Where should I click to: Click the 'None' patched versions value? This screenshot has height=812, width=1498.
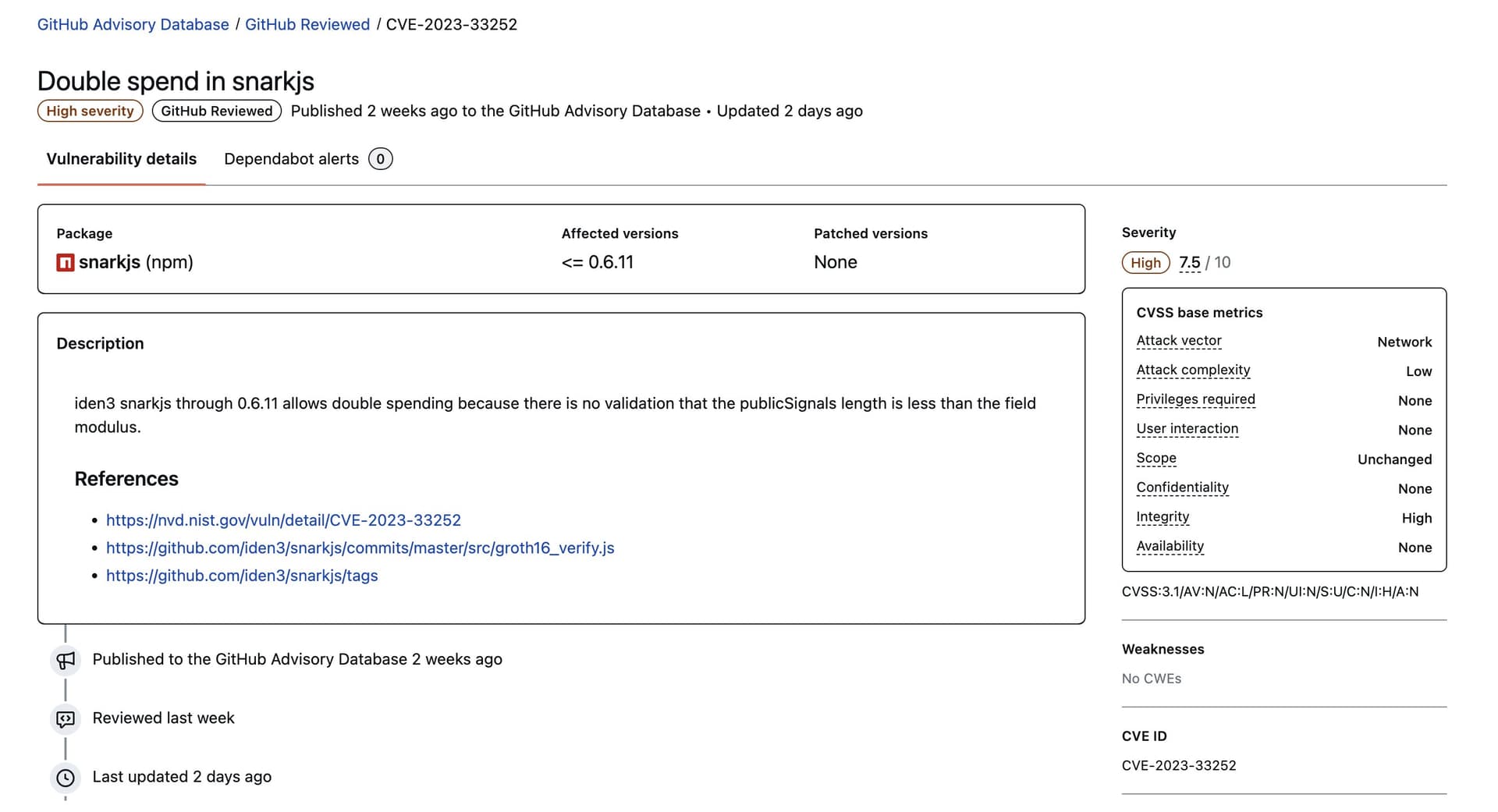836,263
